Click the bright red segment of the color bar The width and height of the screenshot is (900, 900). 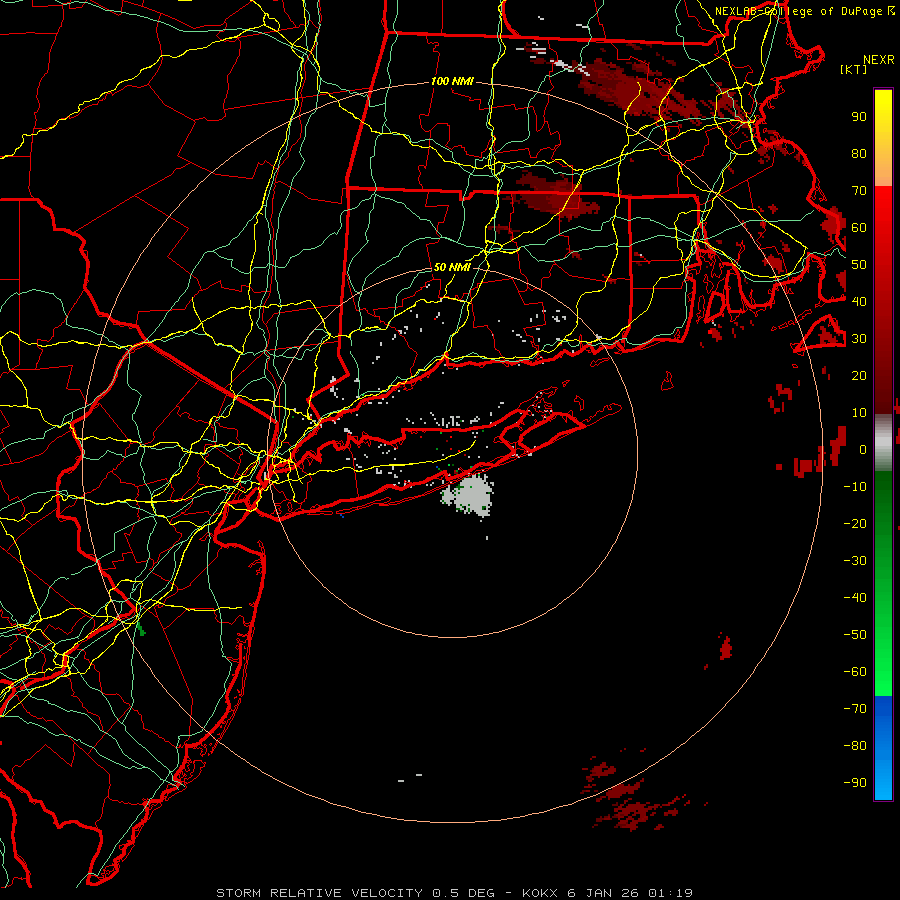point(883,212)
